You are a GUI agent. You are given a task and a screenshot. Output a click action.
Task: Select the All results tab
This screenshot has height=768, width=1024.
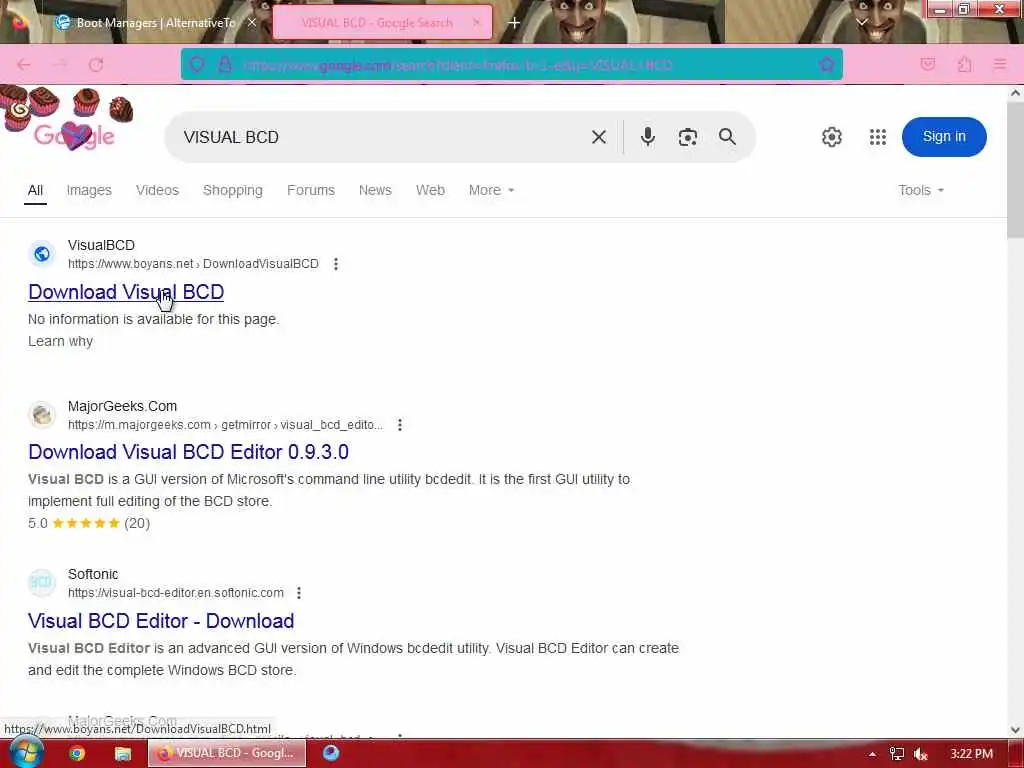point(35,190)
